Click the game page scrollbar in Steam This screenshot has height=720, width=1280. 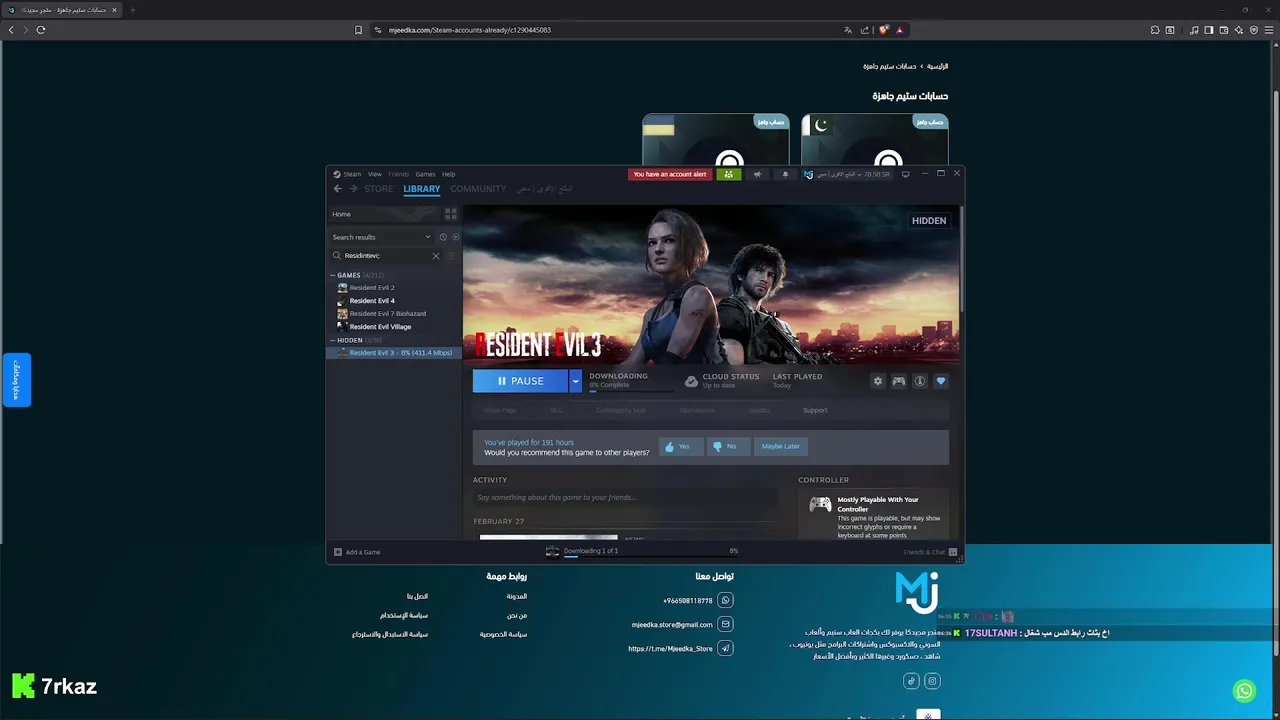coord(961,260)
